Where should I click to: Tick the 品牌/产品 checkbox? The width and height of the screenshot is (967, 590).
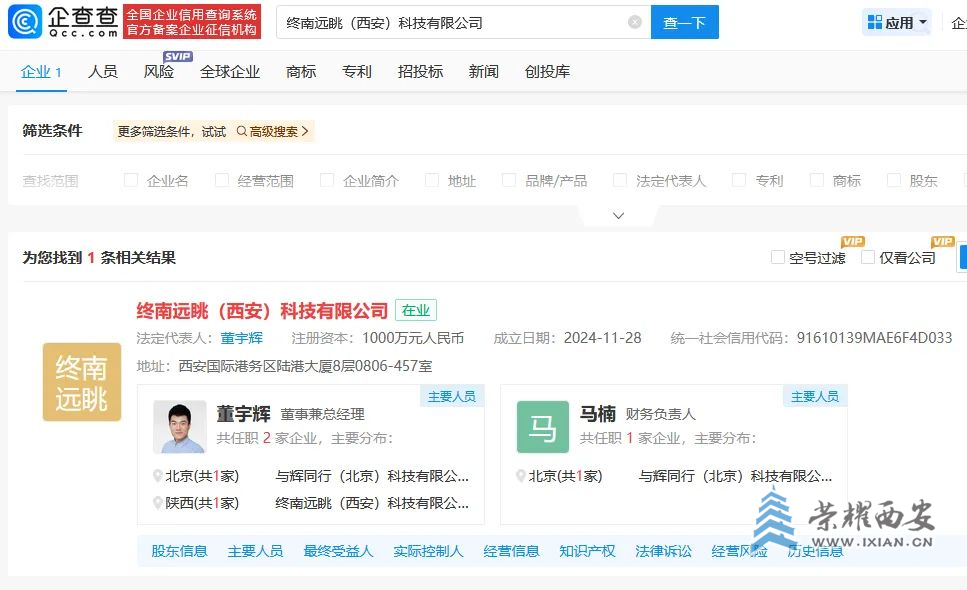pyautogui.click(x=509, y=180)
